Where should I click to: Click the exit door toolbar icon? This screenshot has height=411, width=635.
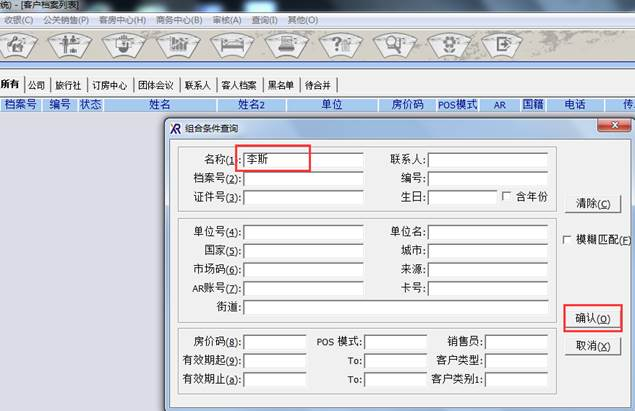point(502,45)
